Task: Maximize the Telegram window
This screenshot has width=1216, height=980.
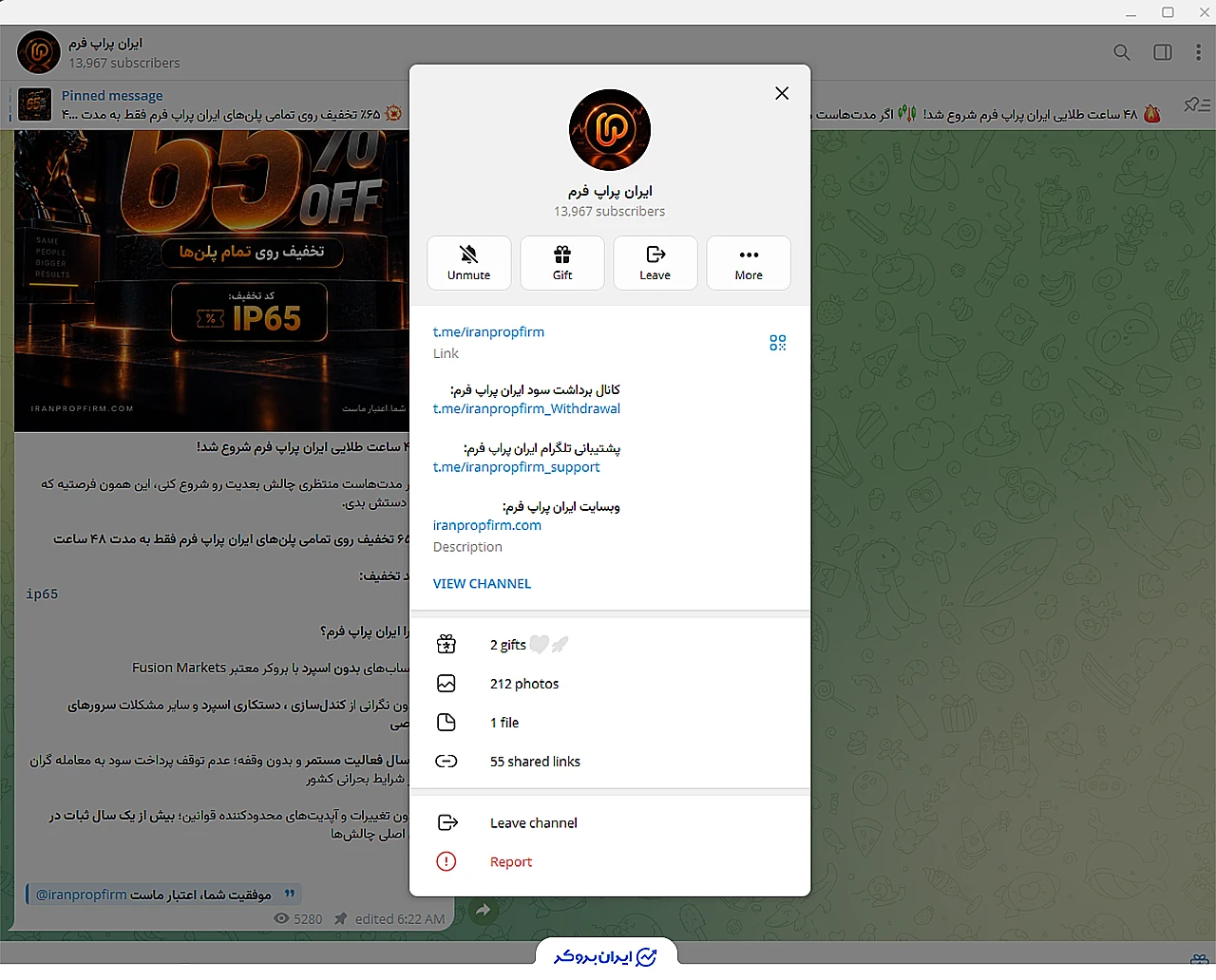Action: pyautogui.click(x=1168, y=12)
